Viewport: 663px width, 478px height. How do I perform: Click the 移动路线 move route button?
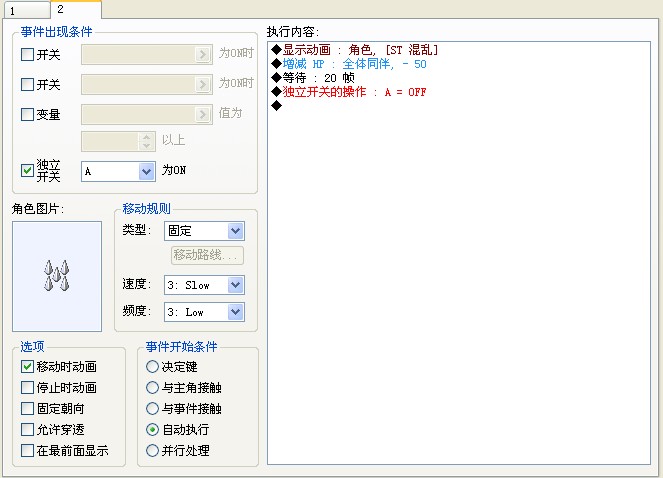point(207,255)
